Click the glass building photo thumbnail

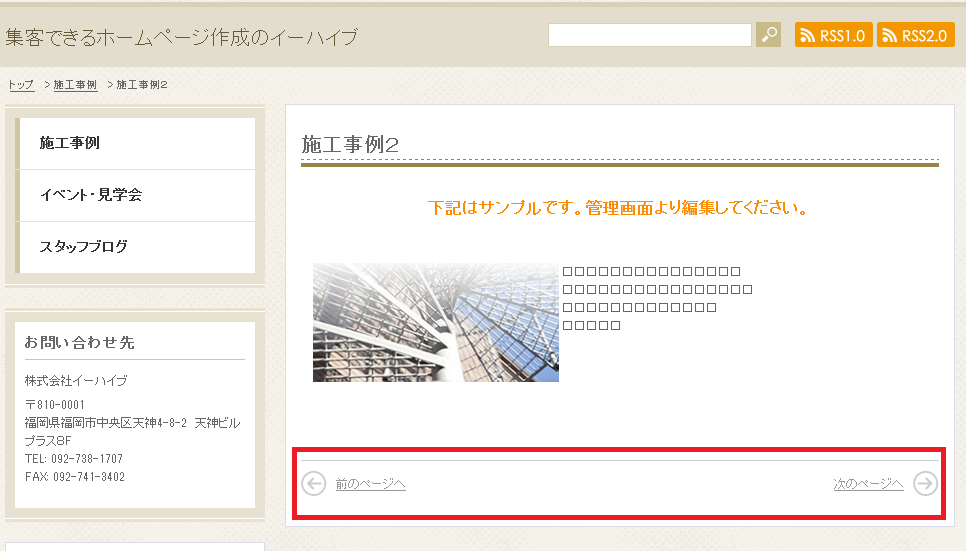(435, 322)
